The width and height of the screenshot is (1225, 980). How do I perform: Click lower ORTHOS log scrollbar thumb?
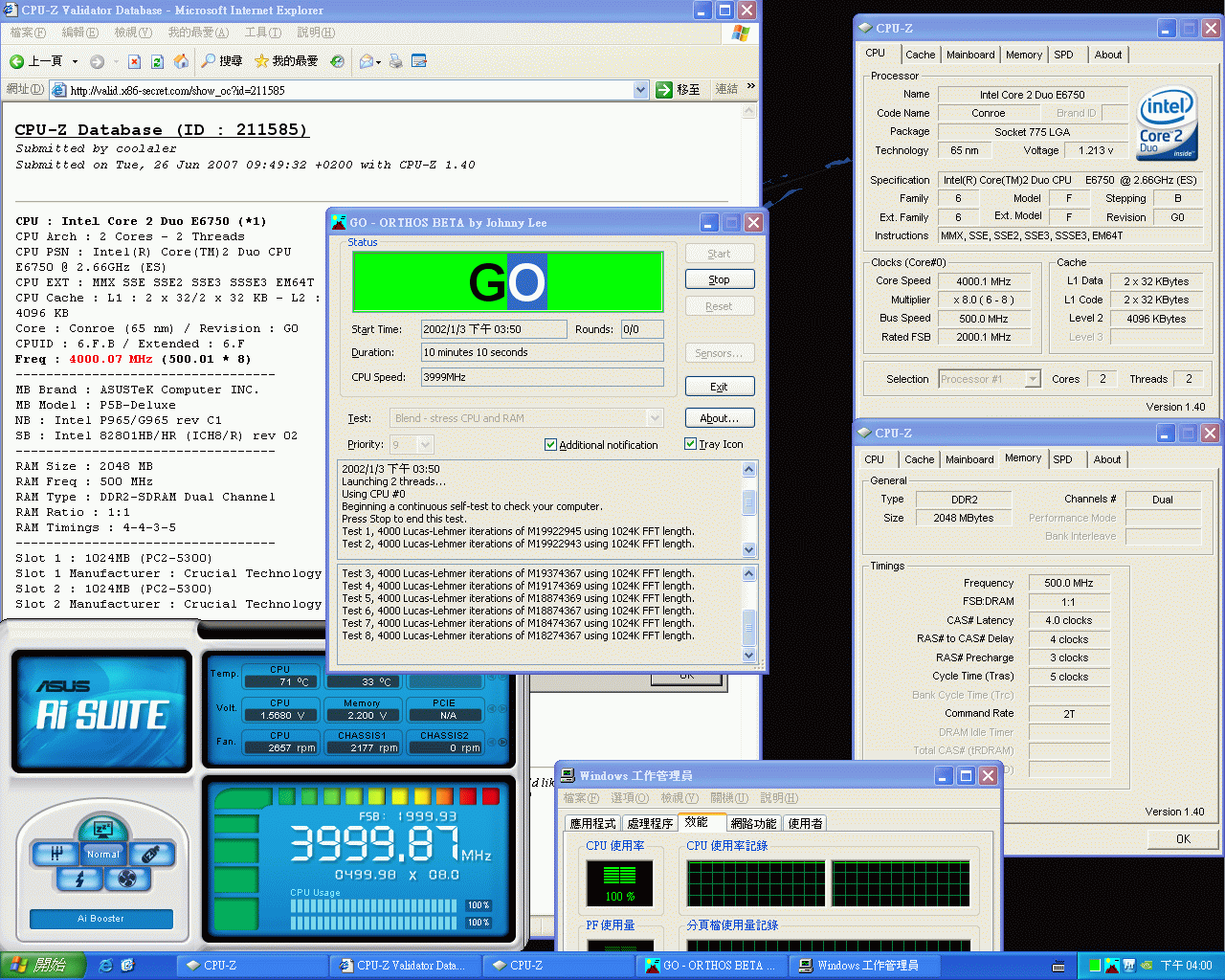coord(749,627)
